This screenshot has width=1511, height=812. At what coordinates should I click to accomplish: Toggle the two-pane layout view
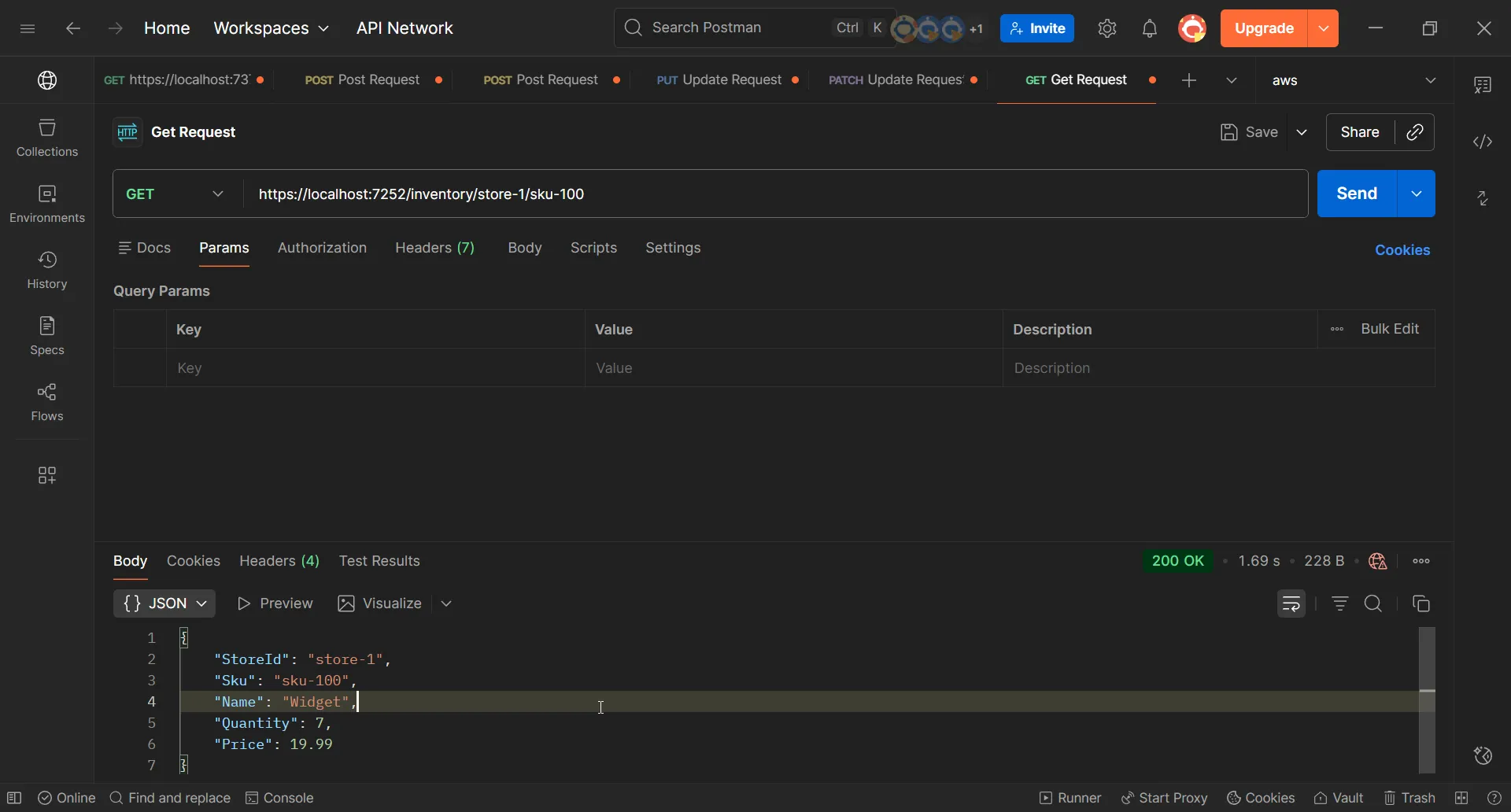point(1461,798)
